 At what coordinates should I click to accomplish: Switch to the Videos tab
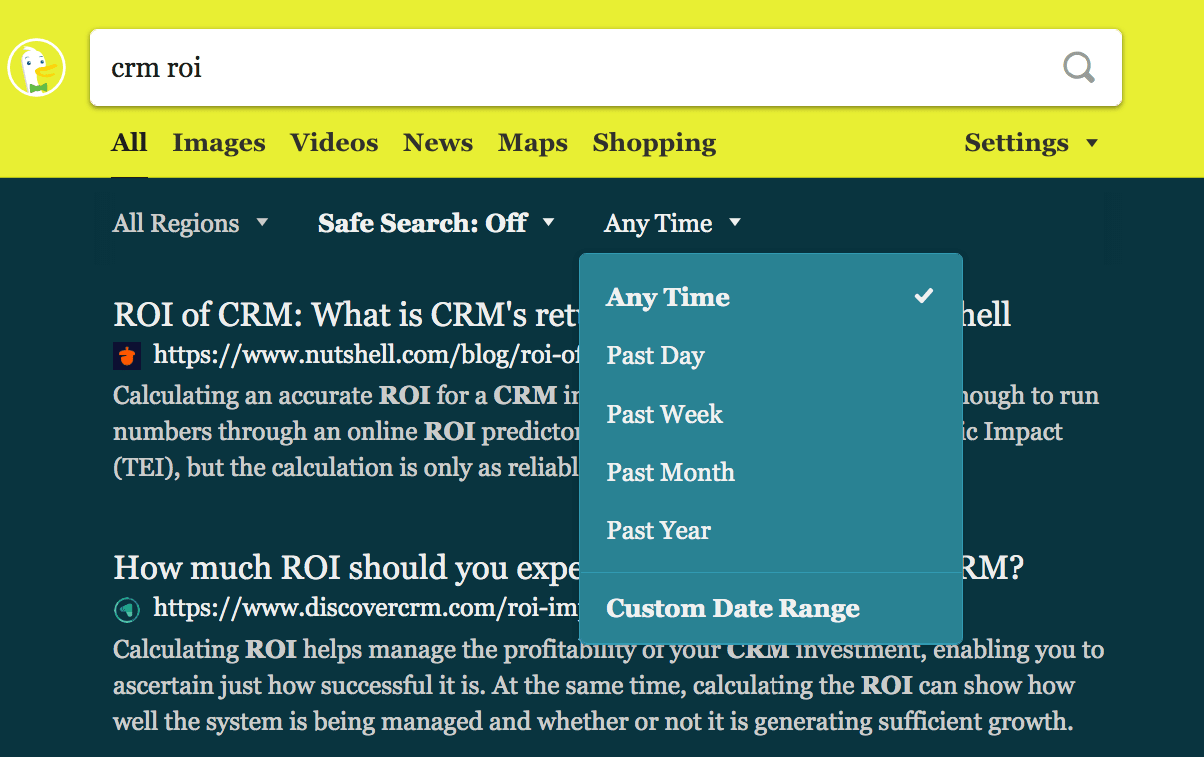pos(334,143)
